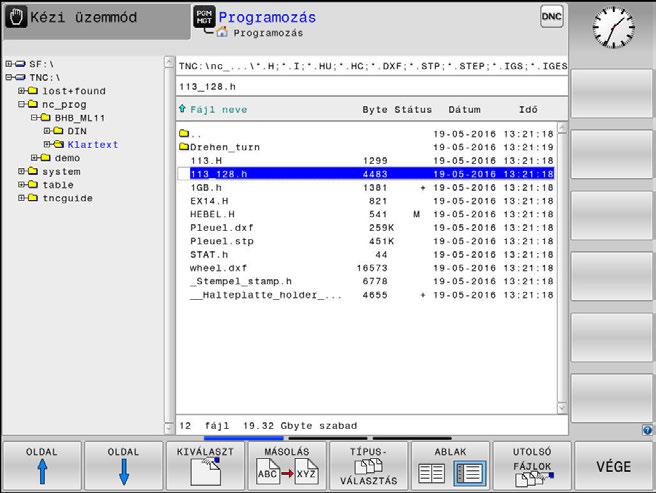Sort by the Byte column header
This screenshot has width=656, height=493.
pos(374,110)
